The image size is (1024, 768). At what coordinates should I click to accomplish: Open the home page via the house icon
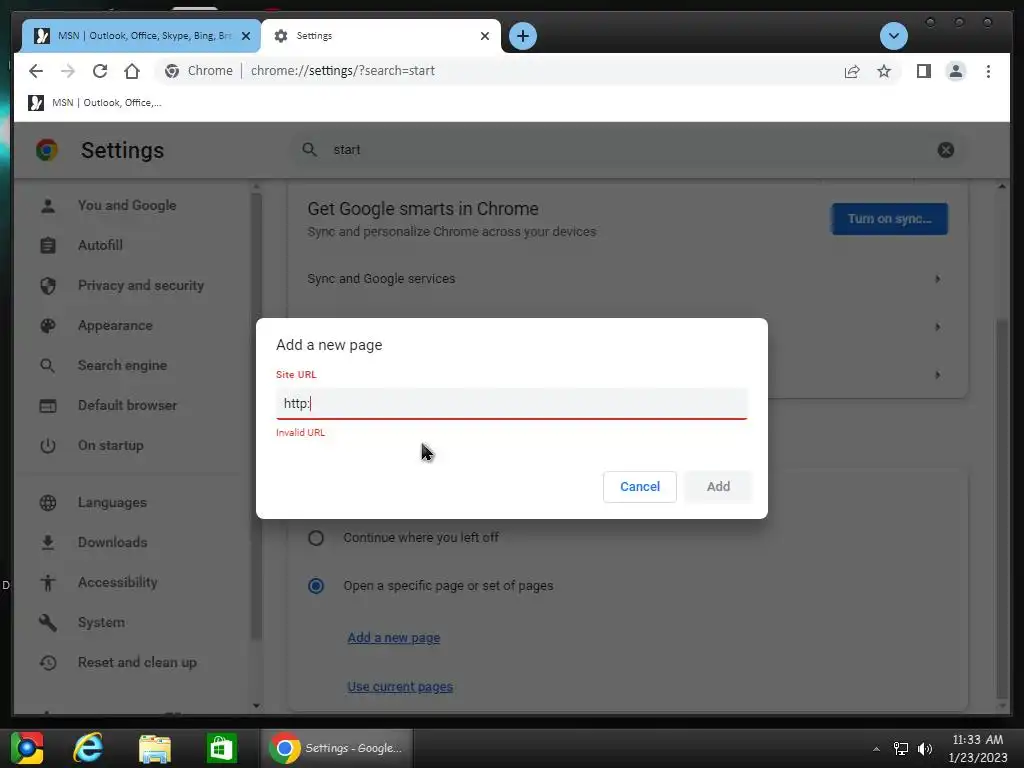[x=132, y=71]
